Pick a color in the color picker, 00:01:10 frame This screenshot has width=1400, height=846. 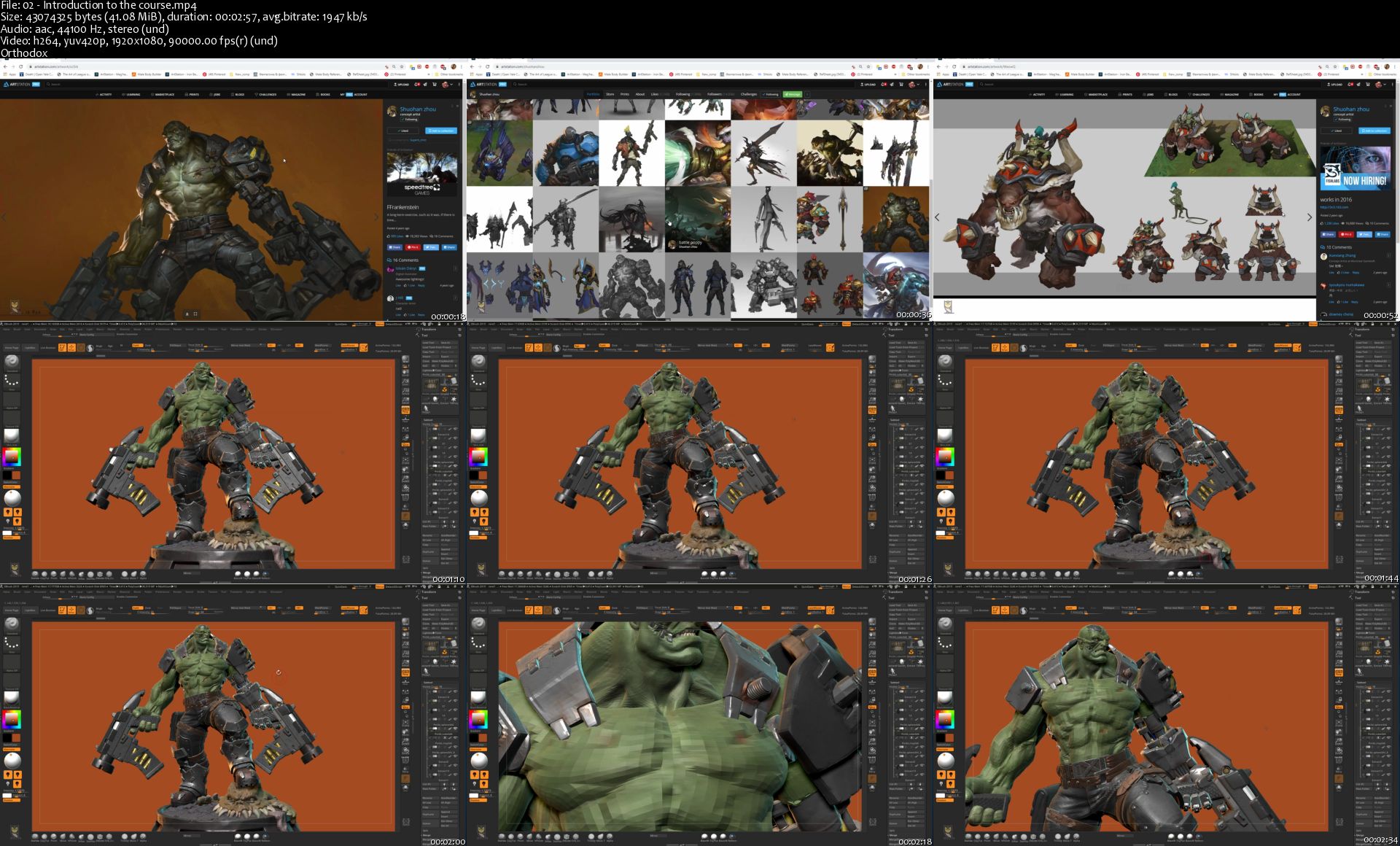pyautogui.click(x=12, y=457)
